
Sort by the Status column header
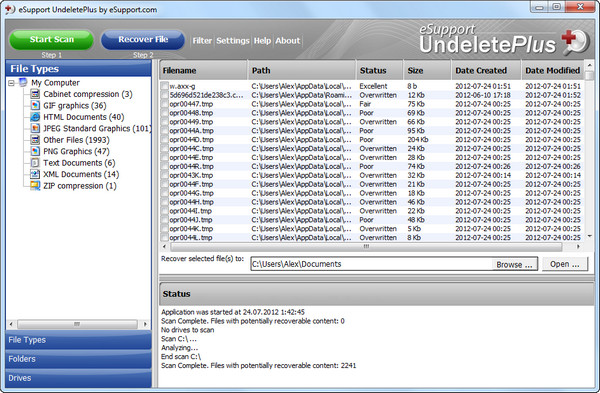(380, 70)
